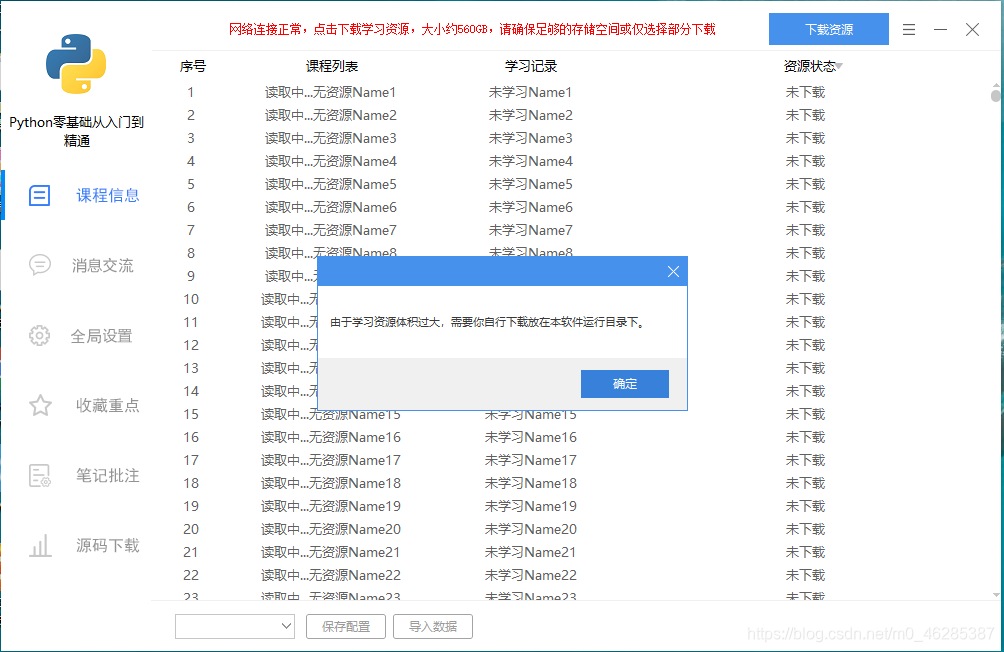Click the notes annotation icon

click(40, 476)
